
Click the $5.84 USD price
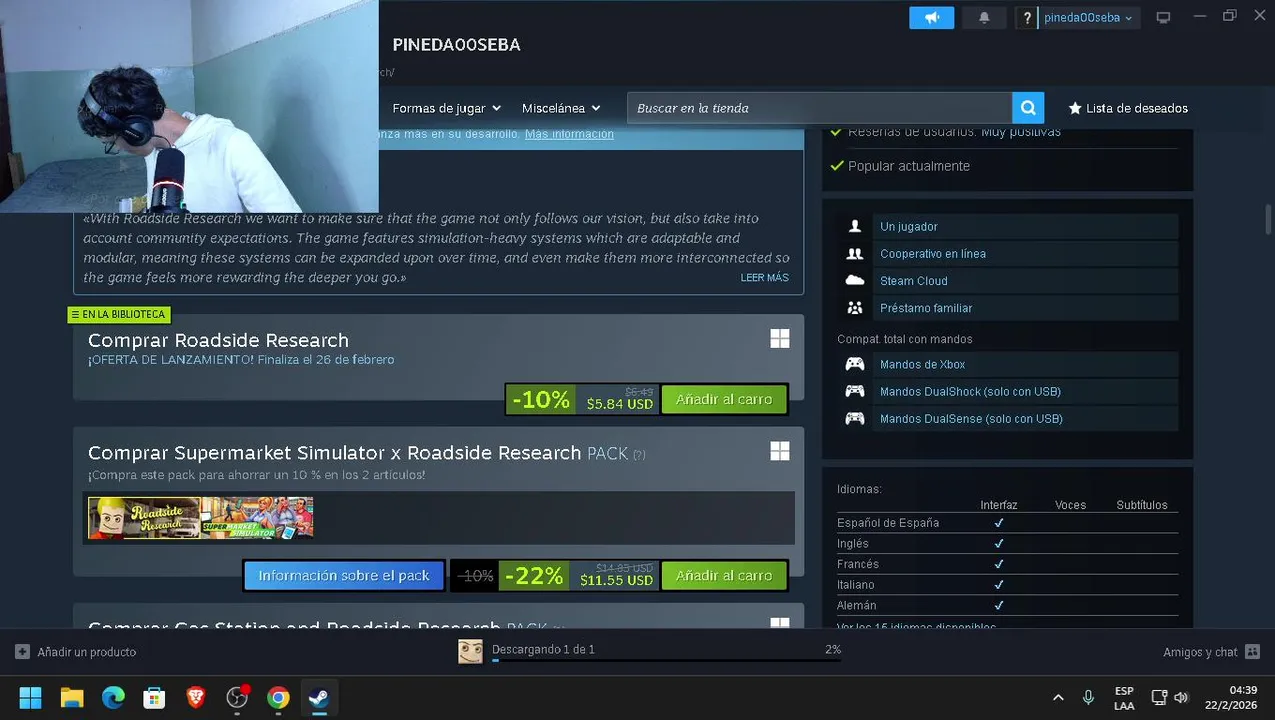(x=619, y=404)
